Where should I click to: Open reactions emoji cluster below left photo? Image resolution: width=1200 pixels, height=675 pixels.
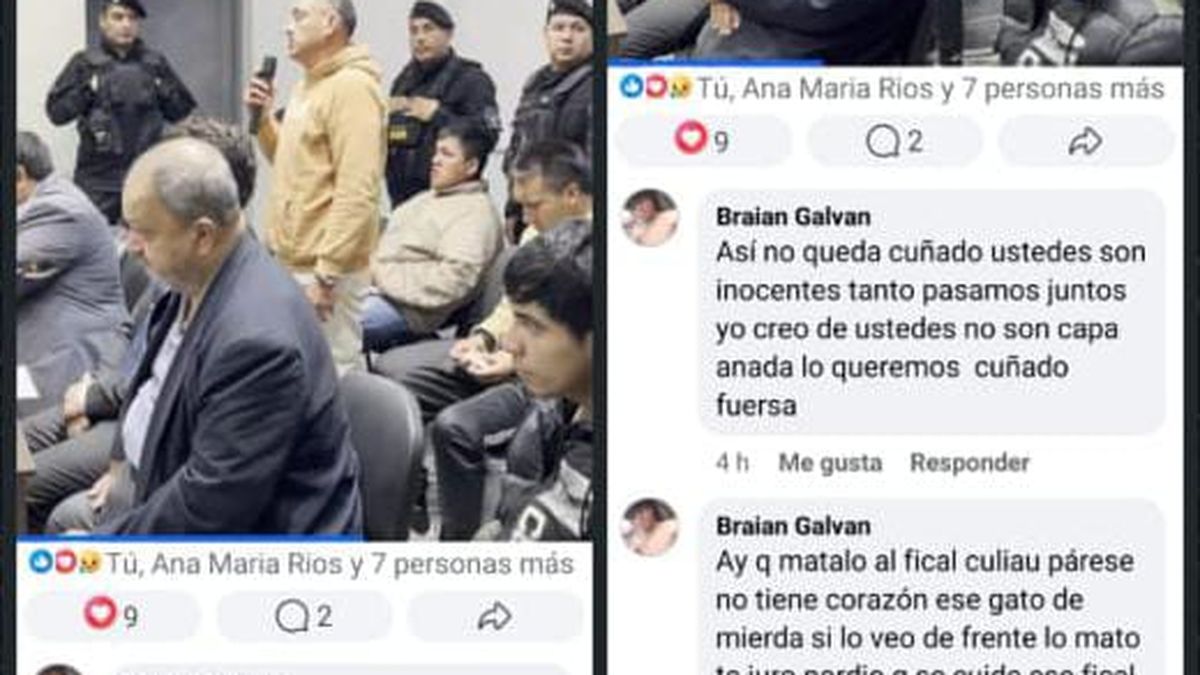pos(65,562)
